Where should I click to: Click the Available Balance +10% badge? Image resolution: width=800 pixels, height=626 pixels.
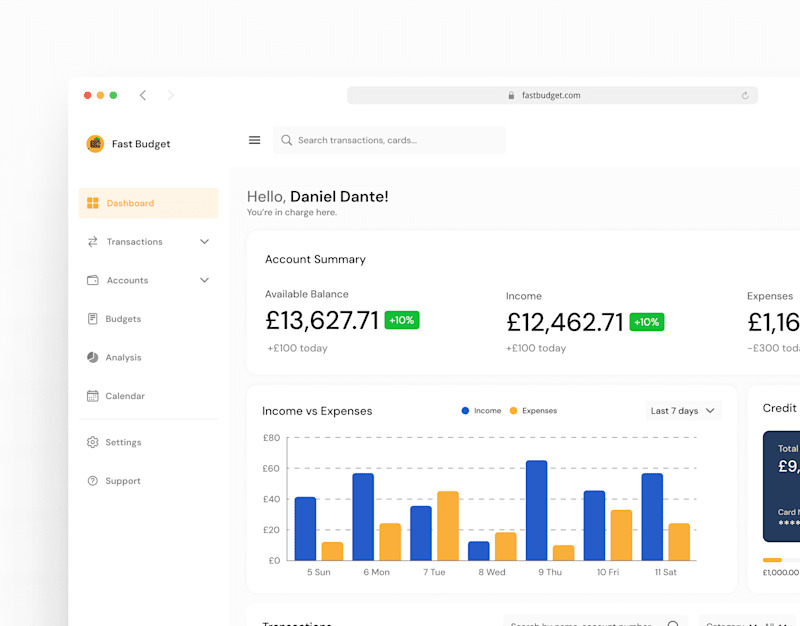click(402, 320)
